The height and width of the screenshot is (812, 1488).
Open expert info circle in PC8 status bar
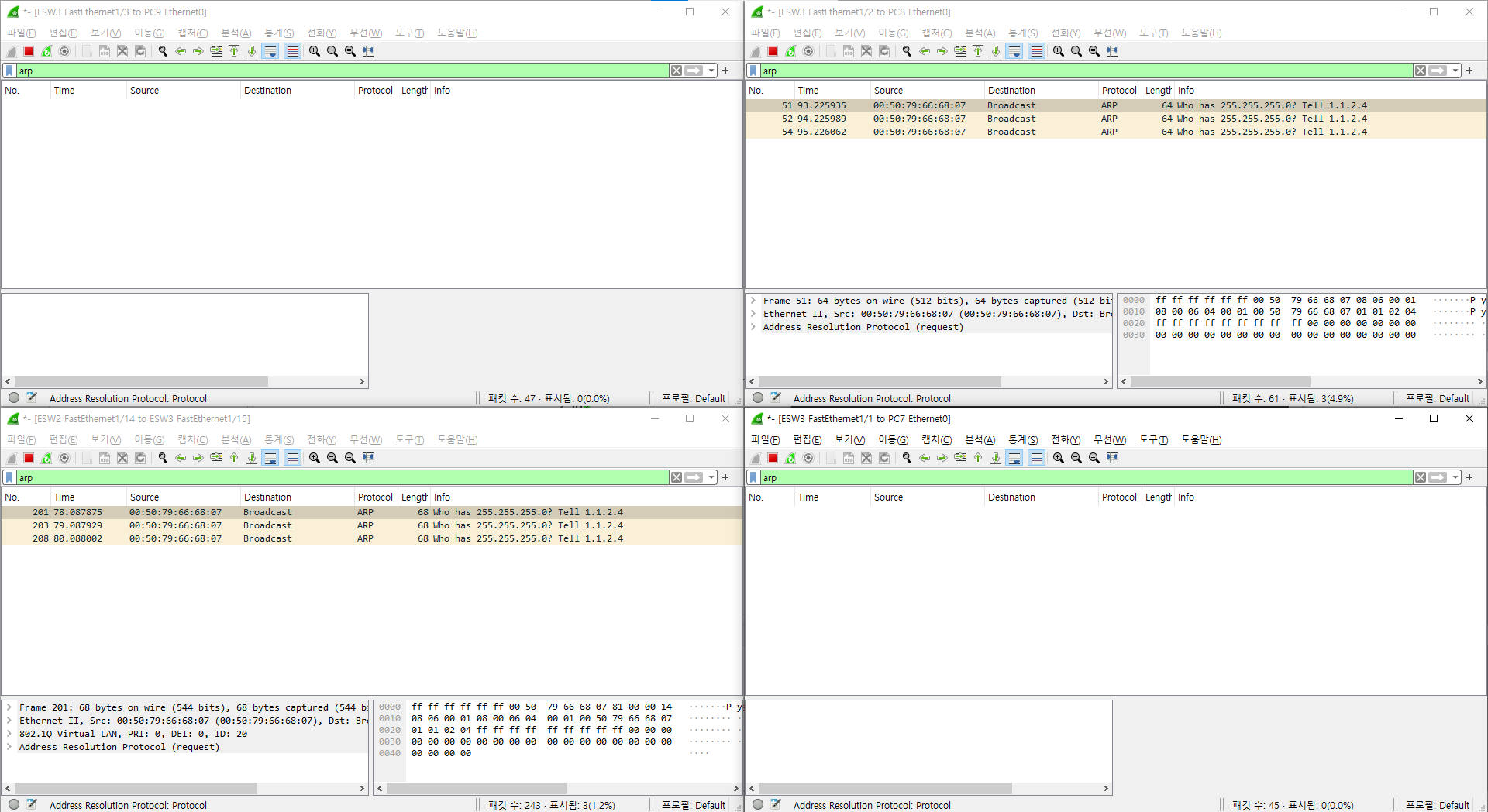(x=758, y=398)
